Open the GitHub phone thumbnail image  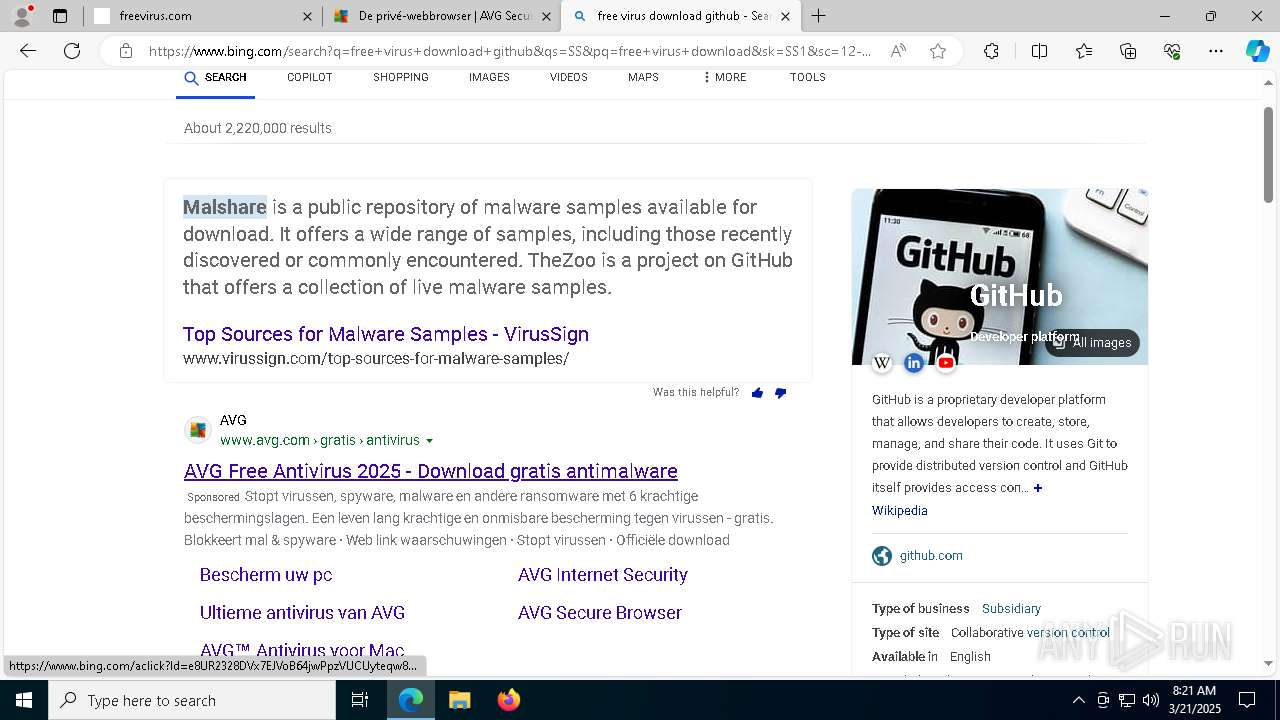(x=1000, y=277)
